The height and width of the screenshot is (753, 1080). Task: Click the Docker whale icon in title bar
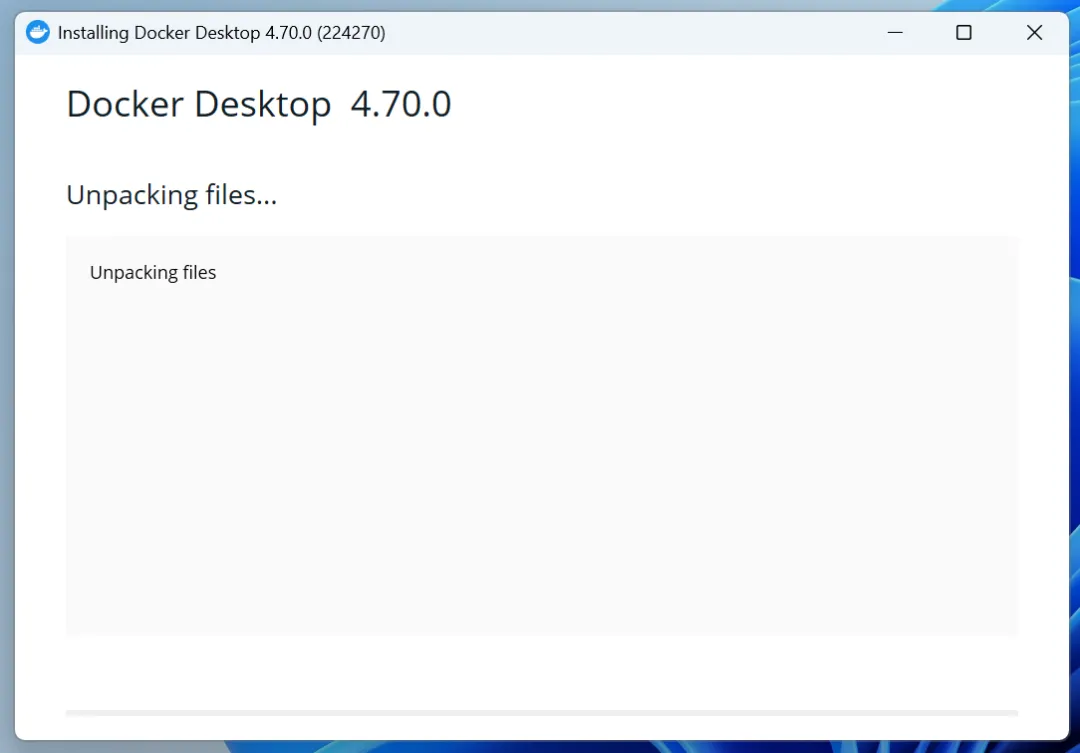(x=38, y=32)
